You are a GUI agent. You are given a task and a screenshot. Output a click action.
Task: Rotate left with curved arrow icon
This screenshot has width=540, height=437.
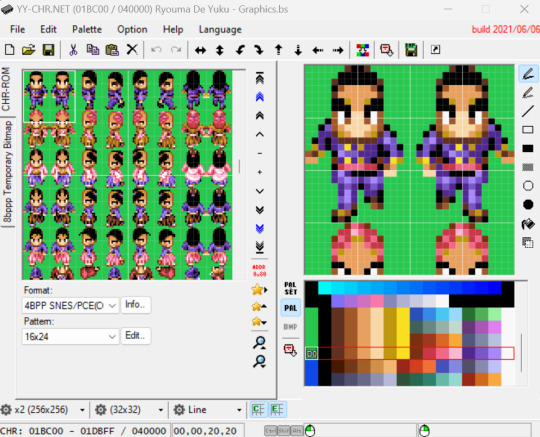[x=240, y=50]
